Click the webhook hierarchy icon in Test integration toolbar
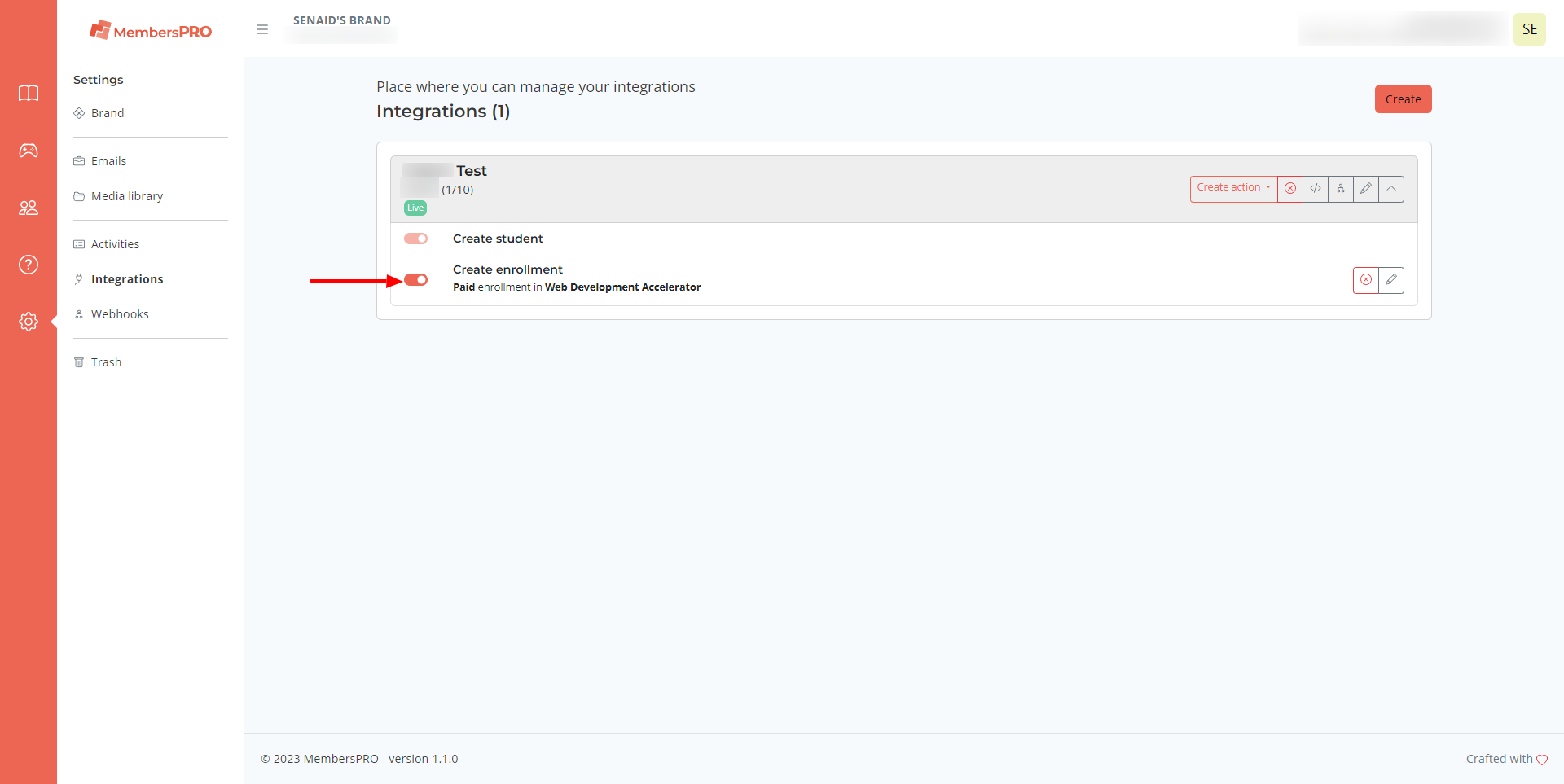This screenshot has width=1564, height=784. tap(1341, 189)
